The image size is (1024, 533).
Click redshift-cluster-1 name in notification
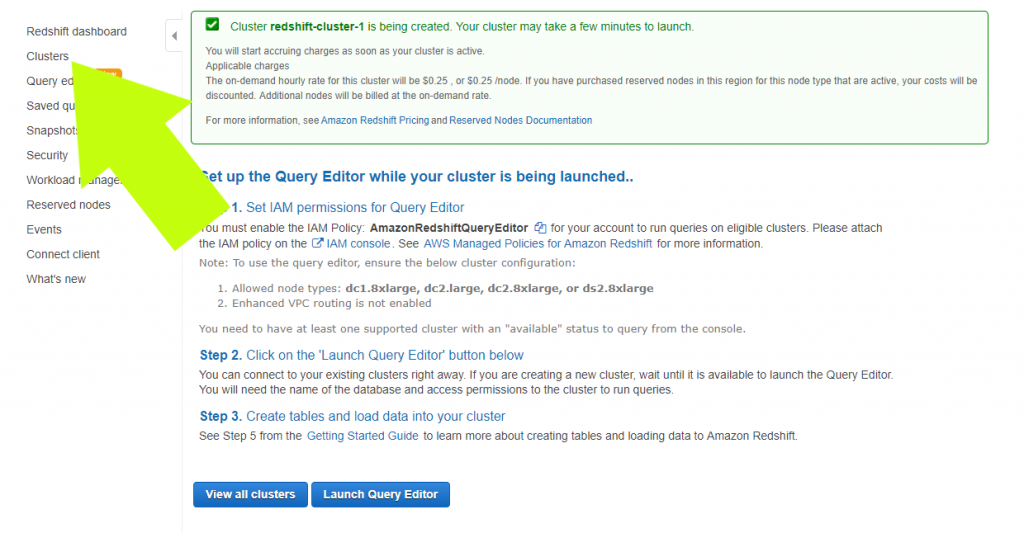[317, 27]
